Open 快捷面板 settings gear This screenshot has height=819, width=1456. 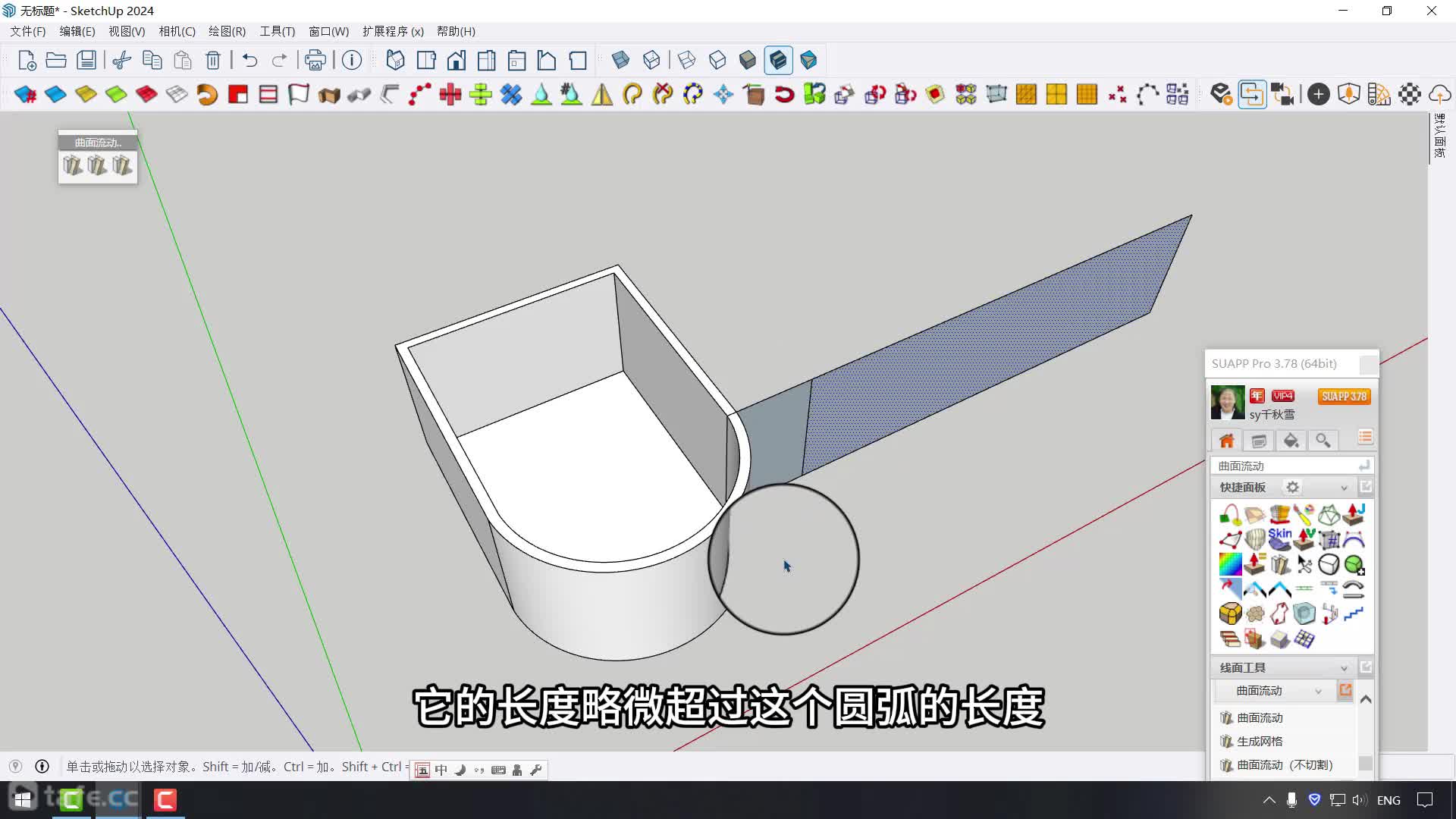coord(1292,487)
